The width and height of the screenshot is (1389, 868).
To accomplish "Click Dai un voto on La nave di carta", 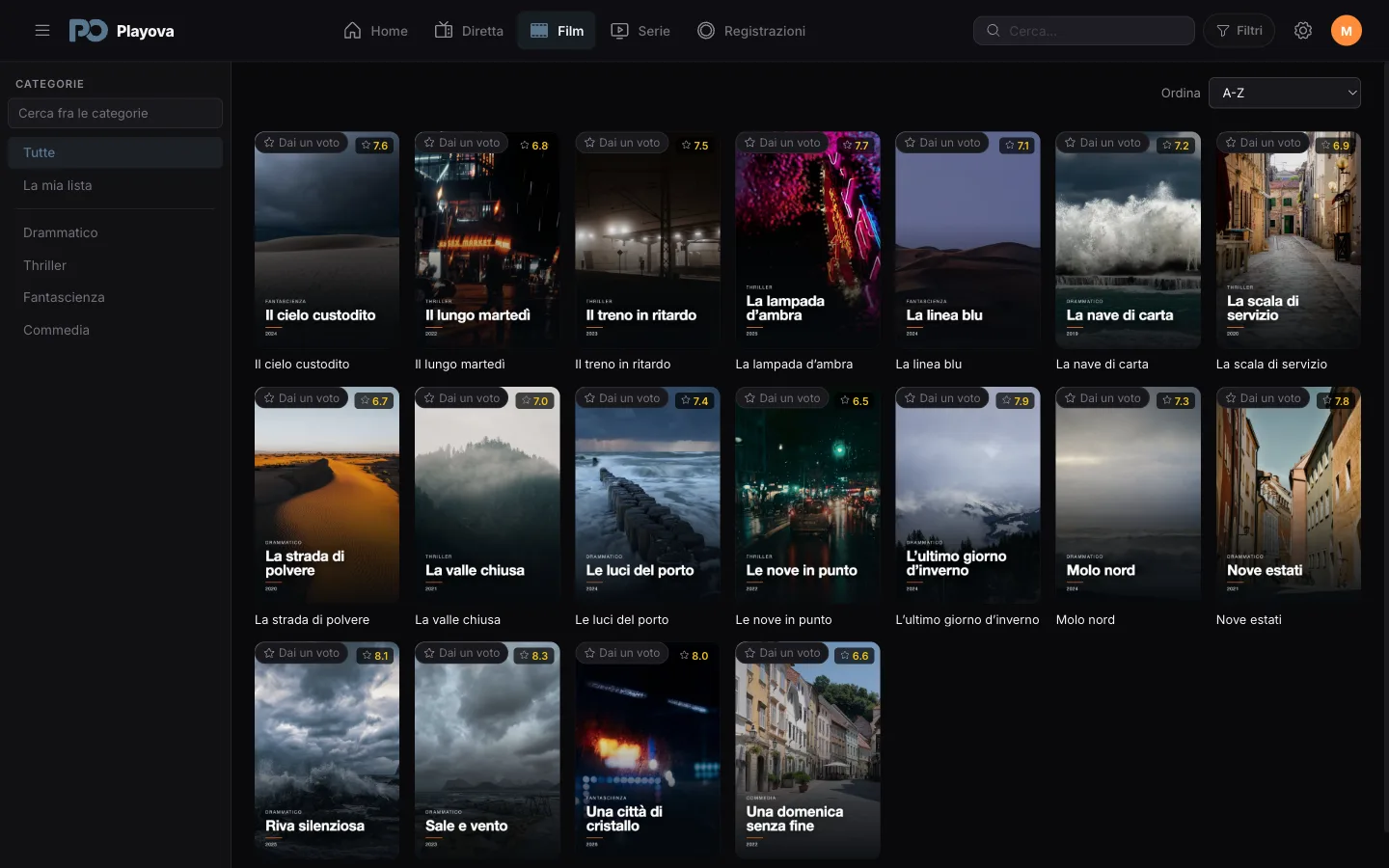I will pos(1103,143).
